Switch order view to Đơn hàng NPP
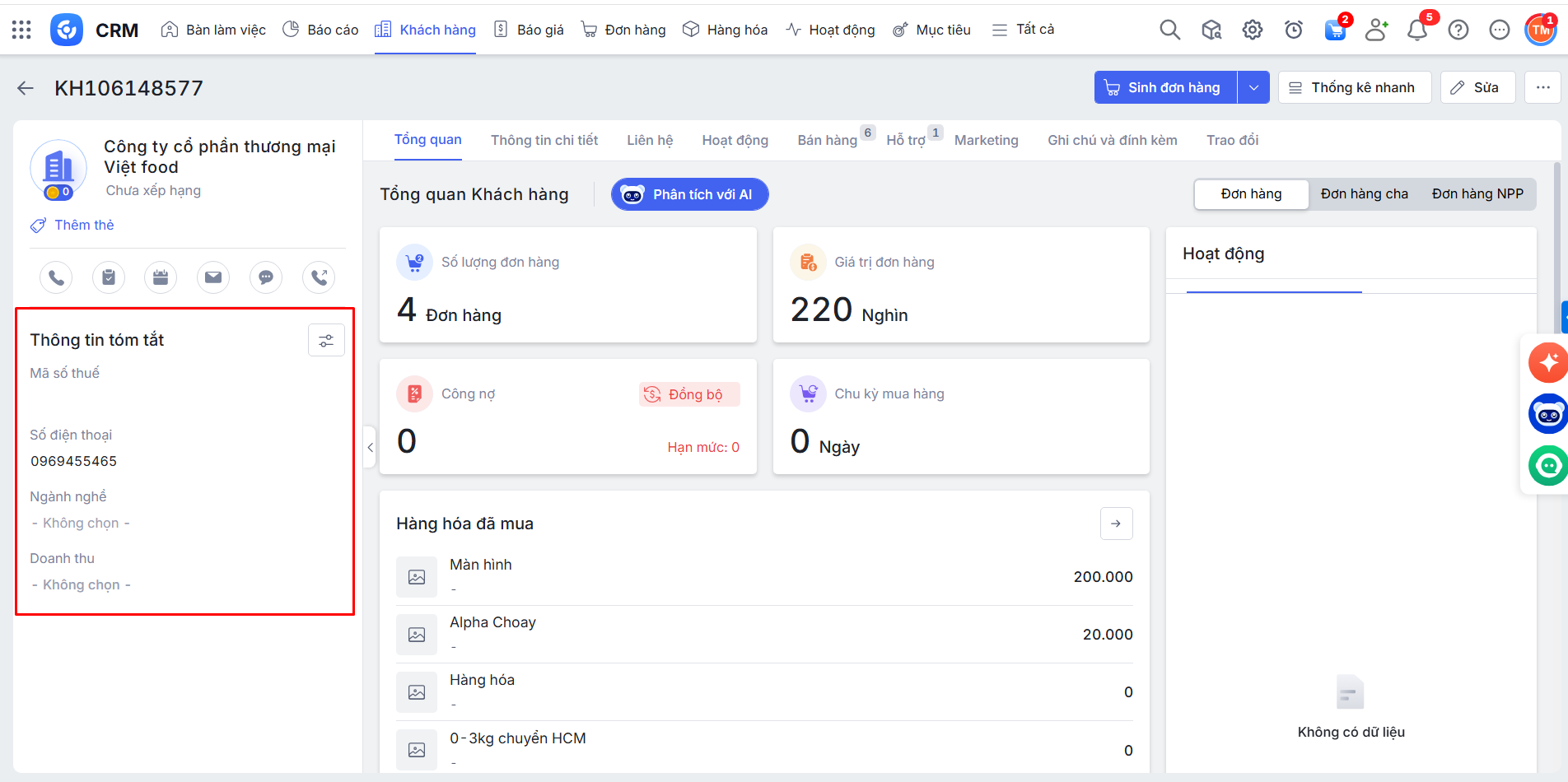1568x782 pixels. click(x=1477, y=194)
